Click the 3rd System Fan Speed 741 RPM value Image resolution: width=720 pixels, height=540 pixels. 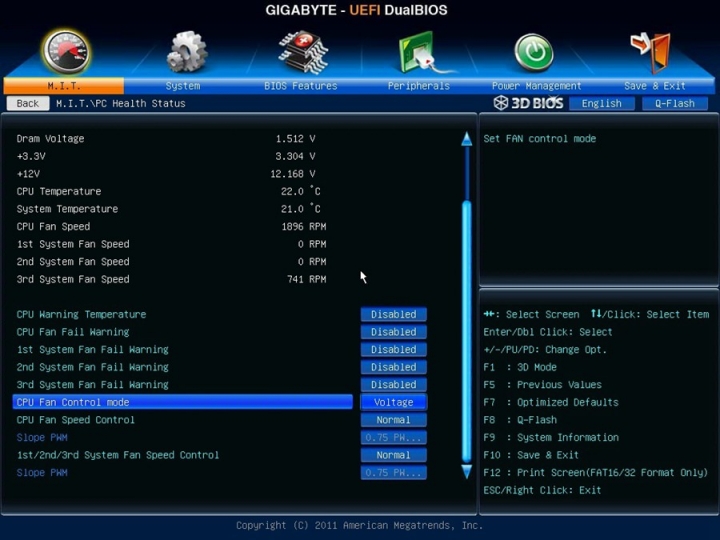tap(306, 279)
